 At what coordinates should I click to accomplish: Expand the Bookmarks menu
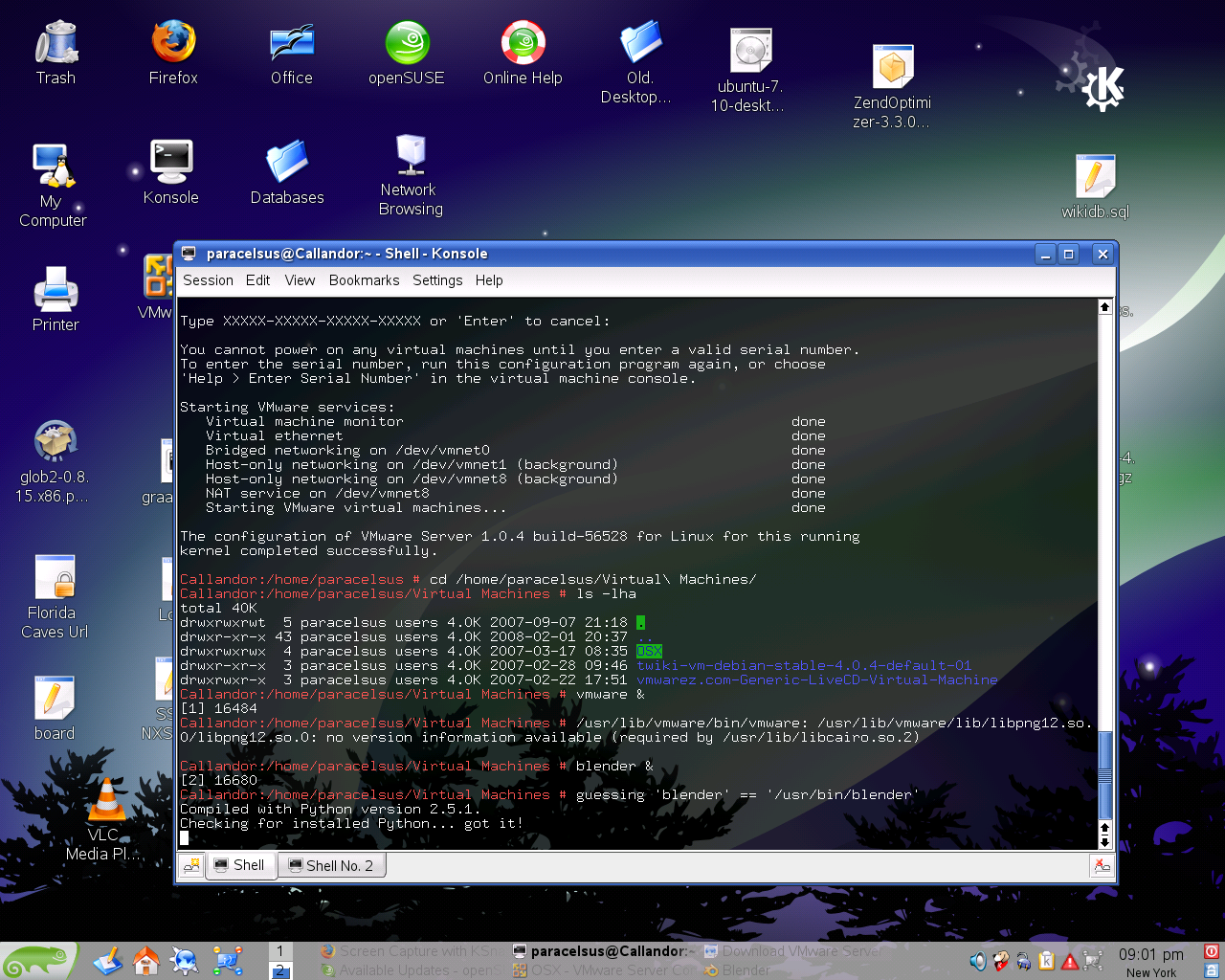click(x=364, y=280)
